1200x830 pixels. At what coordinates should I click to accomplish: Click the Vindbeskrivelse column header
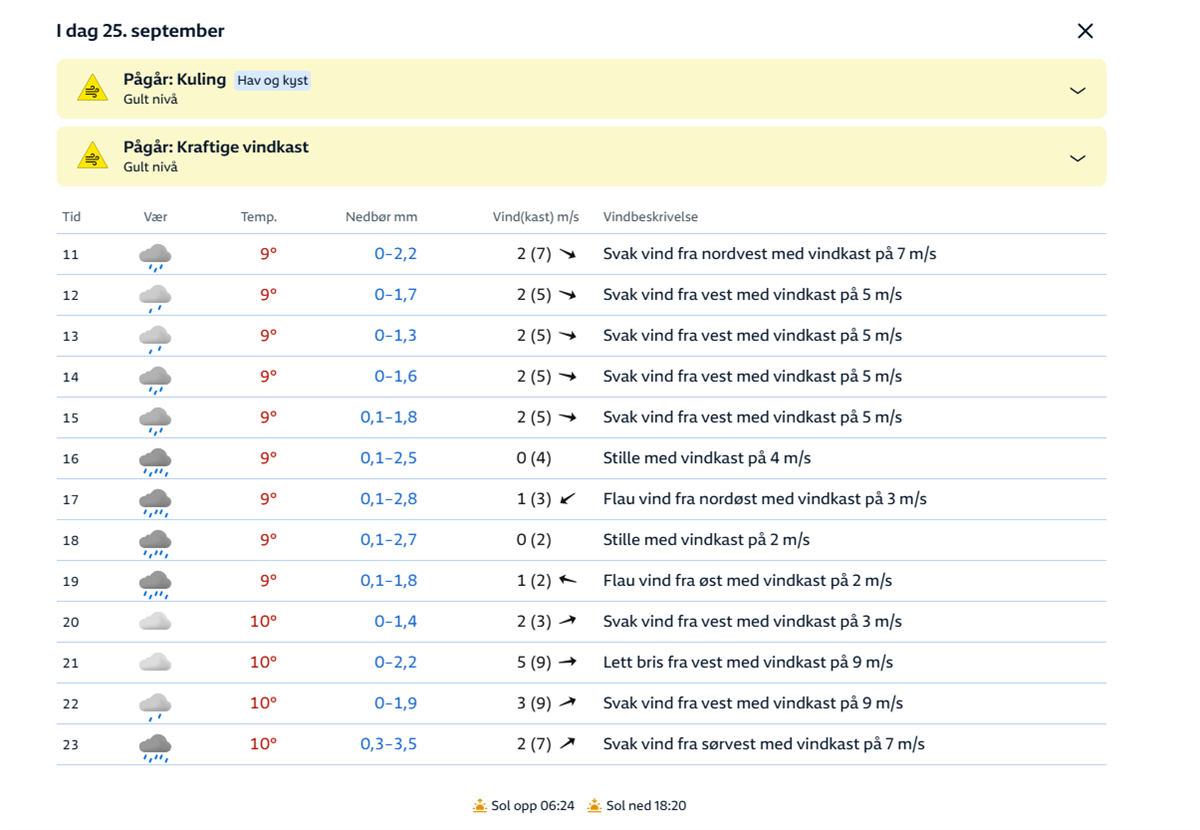pos(650,217)
